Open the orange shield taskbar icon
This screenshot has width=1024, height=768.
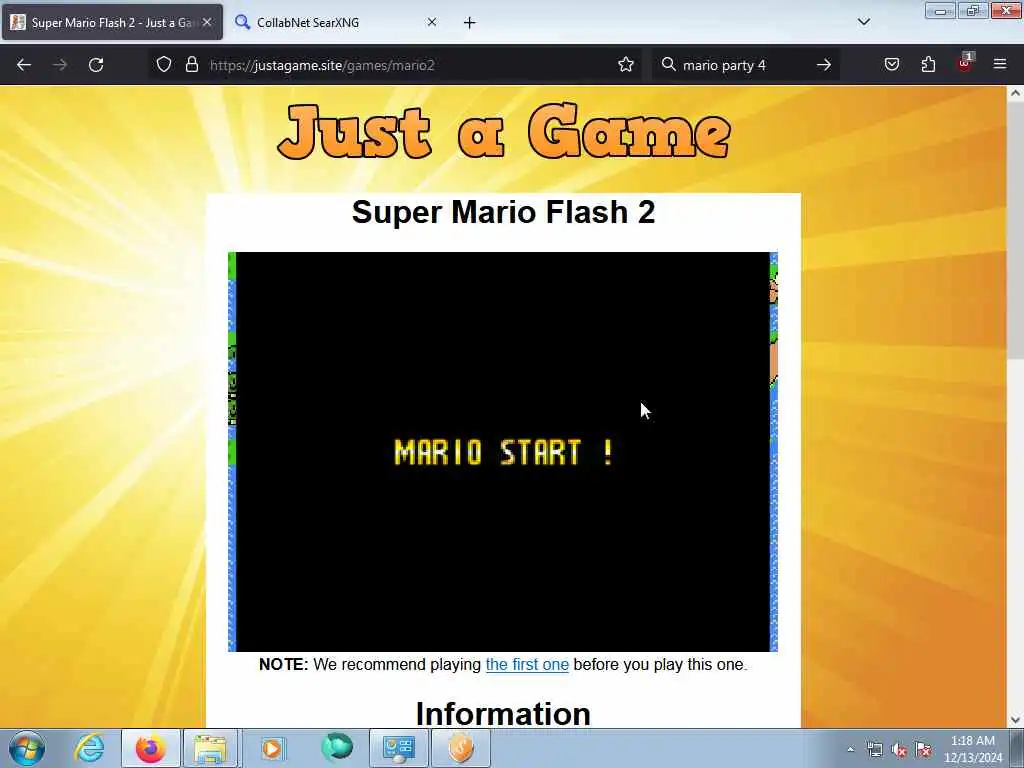coord(460,748)
